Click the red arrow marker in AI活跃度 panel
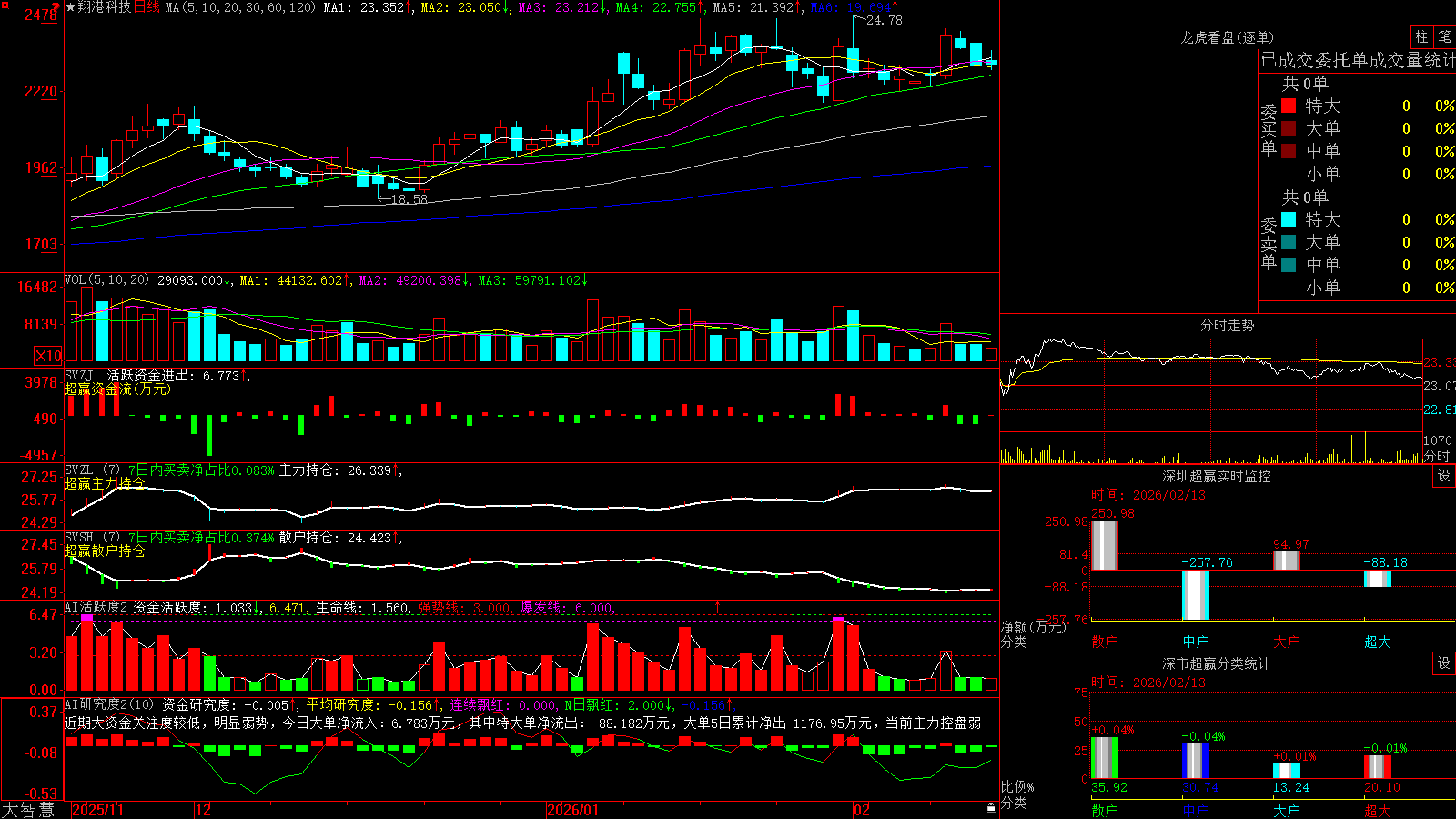 (717, 606)
